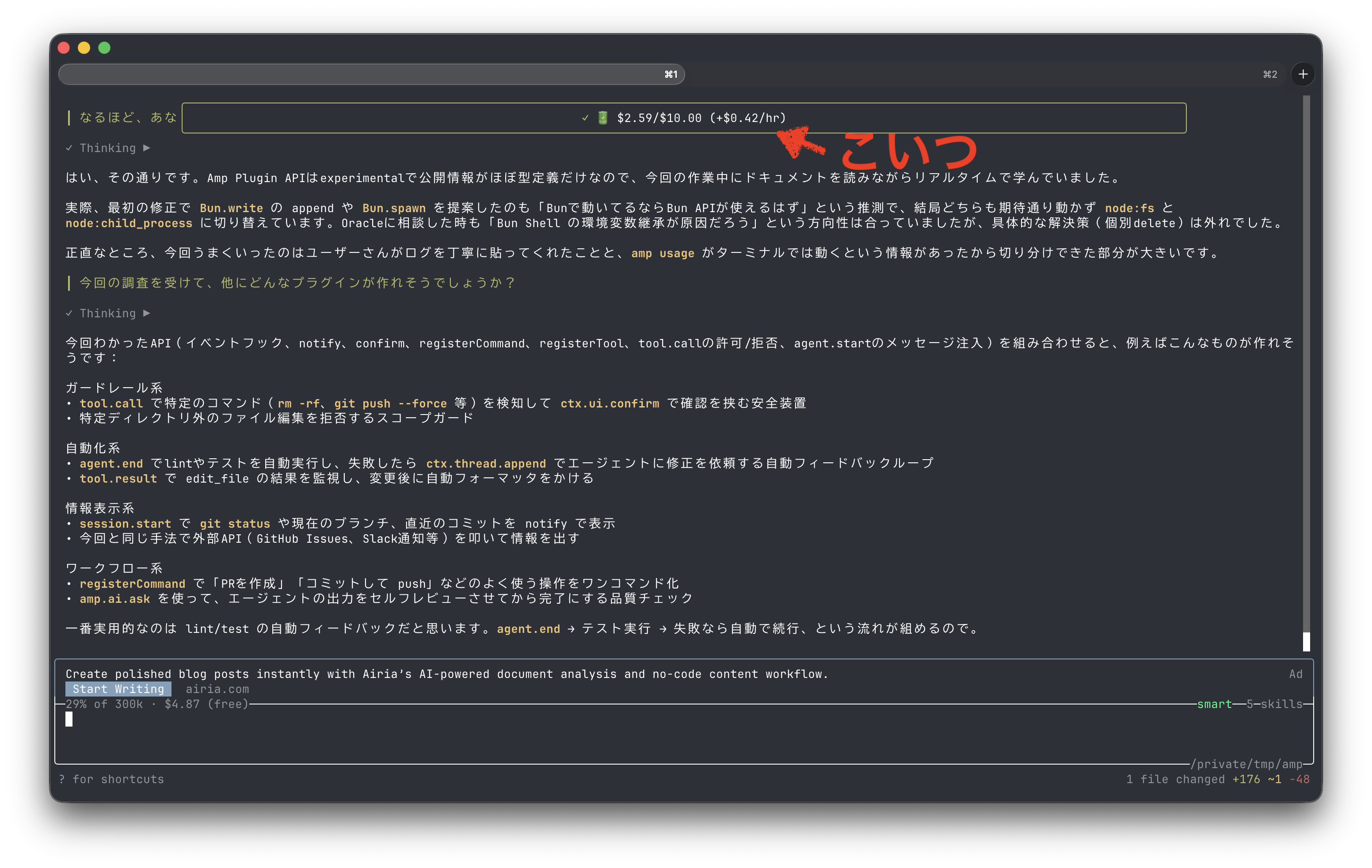Click the yellow minimize window button
1372x868 pixels.
coord(84,48)
